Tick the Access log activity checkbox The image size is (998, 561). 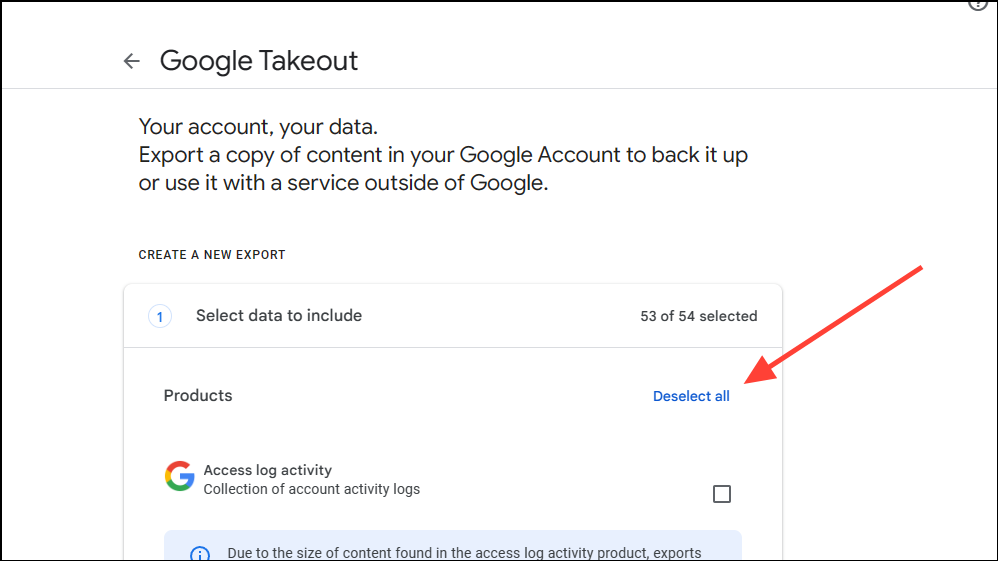pyautogui.click(x=722, y=494)
